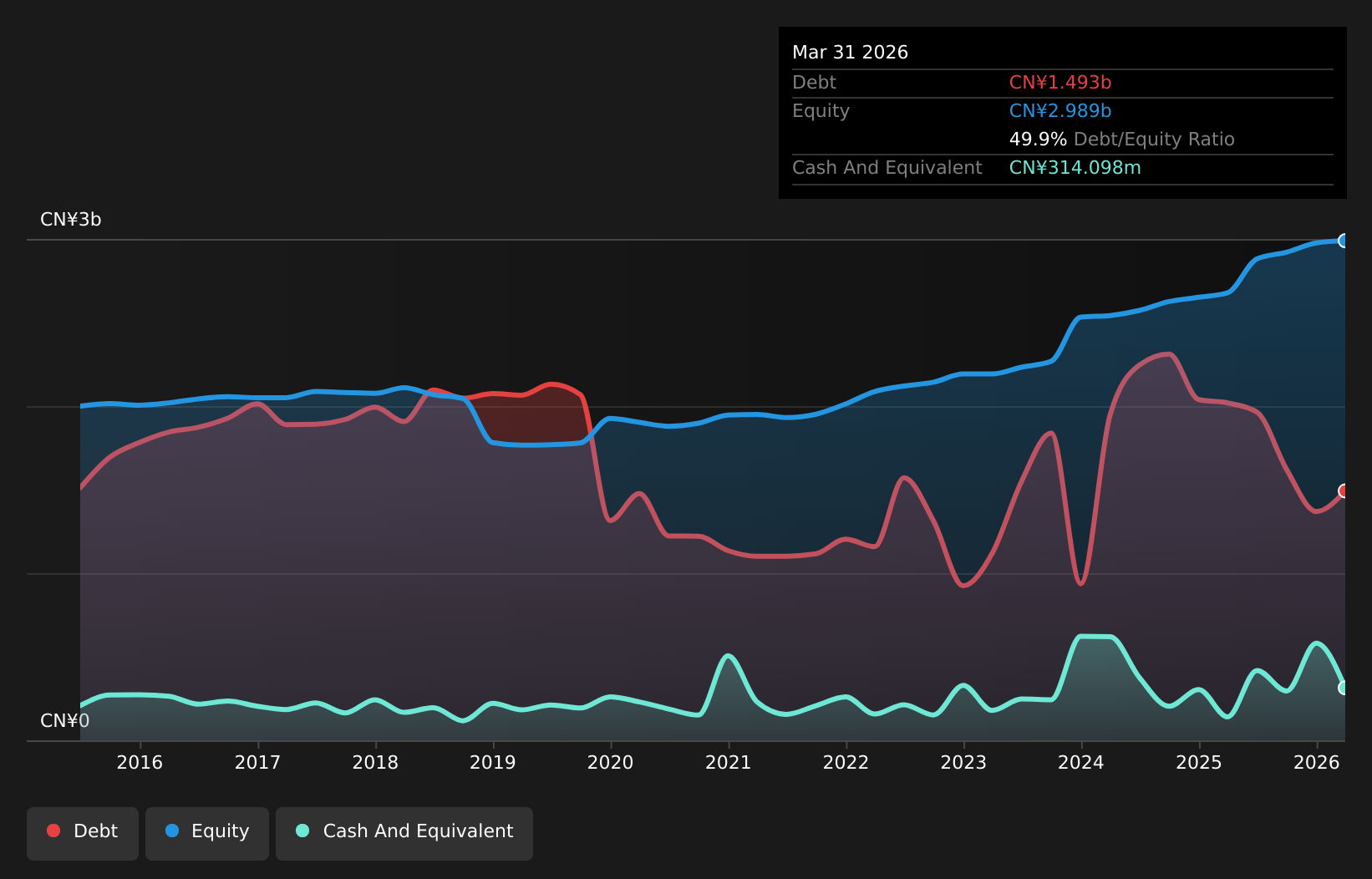This screenshot has height=879, width=1372.
Task: Select the Debt endpoint marker at Mar 2026
Action: [1344, 490]
